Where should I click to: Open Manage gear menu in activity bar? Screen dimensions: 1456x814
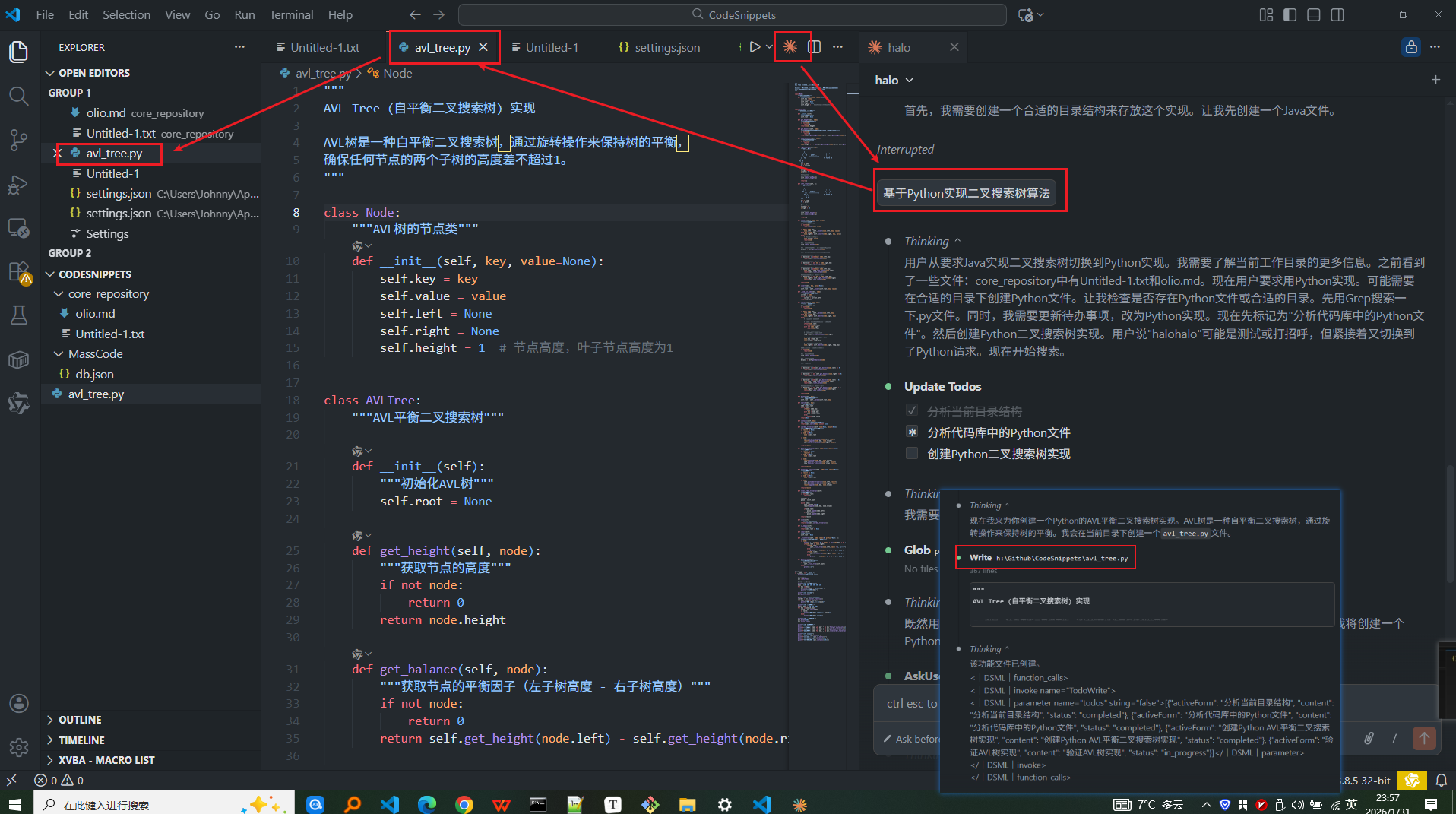tap(19, 747)
